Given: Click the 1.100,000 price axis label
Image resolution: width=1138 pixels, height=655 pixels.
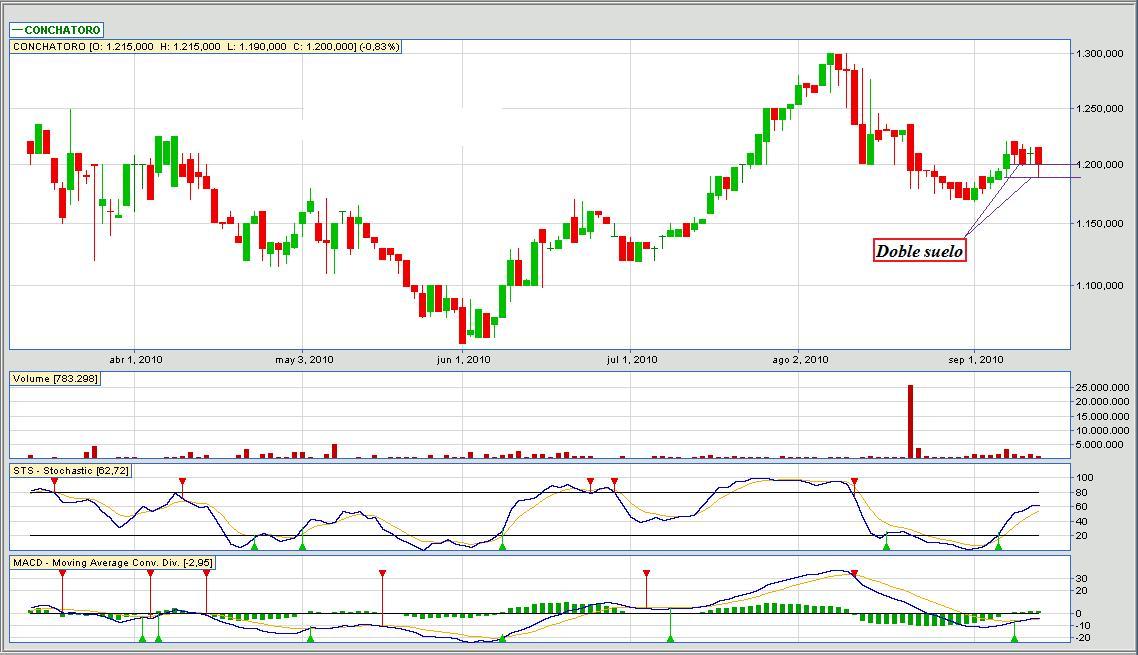Looking at the screenshot, I should click(1099, 286).
